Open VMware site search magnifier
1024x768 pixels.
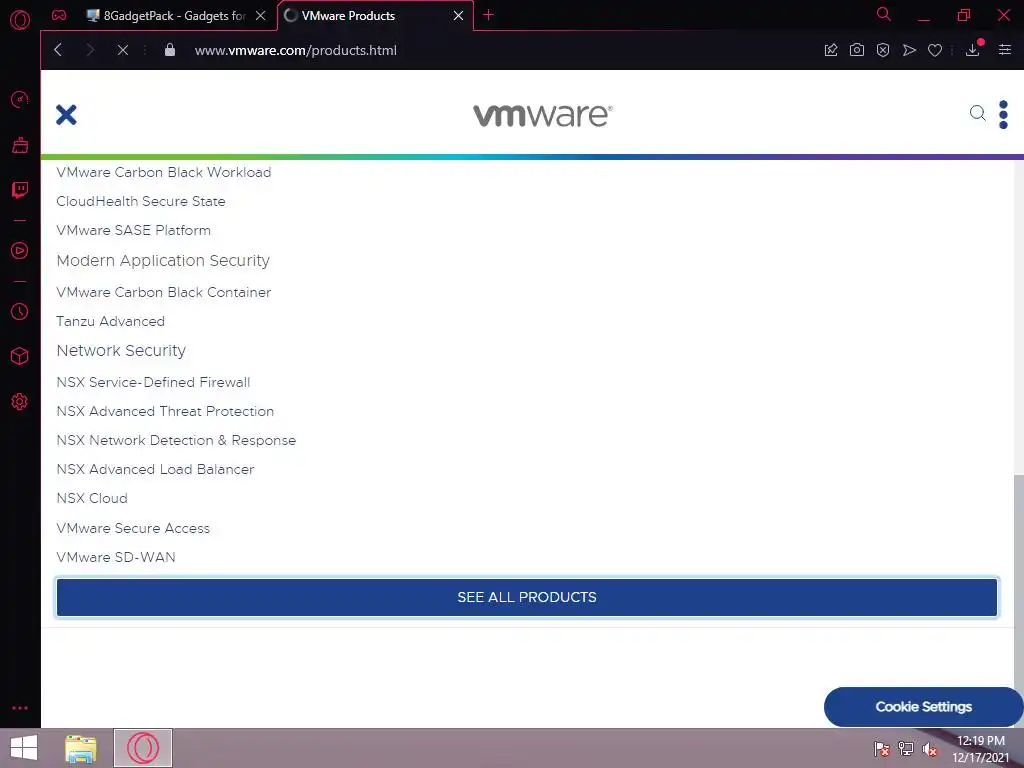click(x=977, y=114)
